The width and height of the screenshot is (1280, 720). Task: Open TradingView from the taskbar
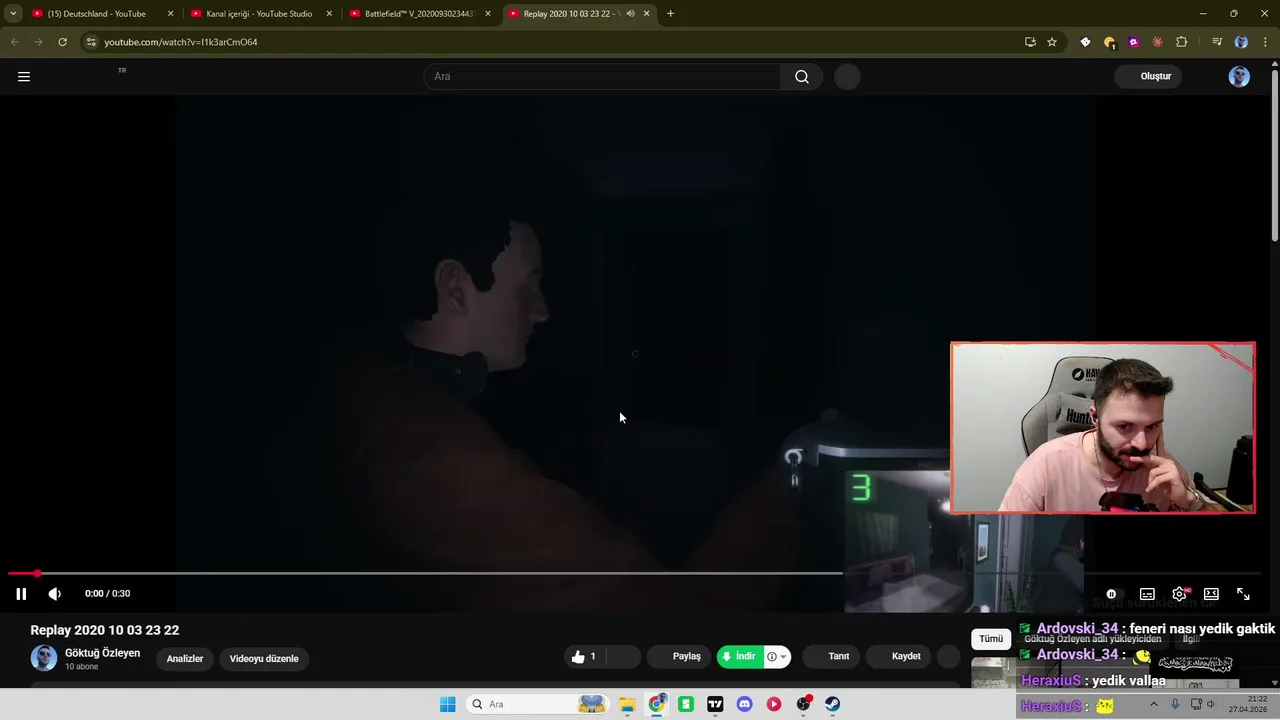[x=715, y=704]
